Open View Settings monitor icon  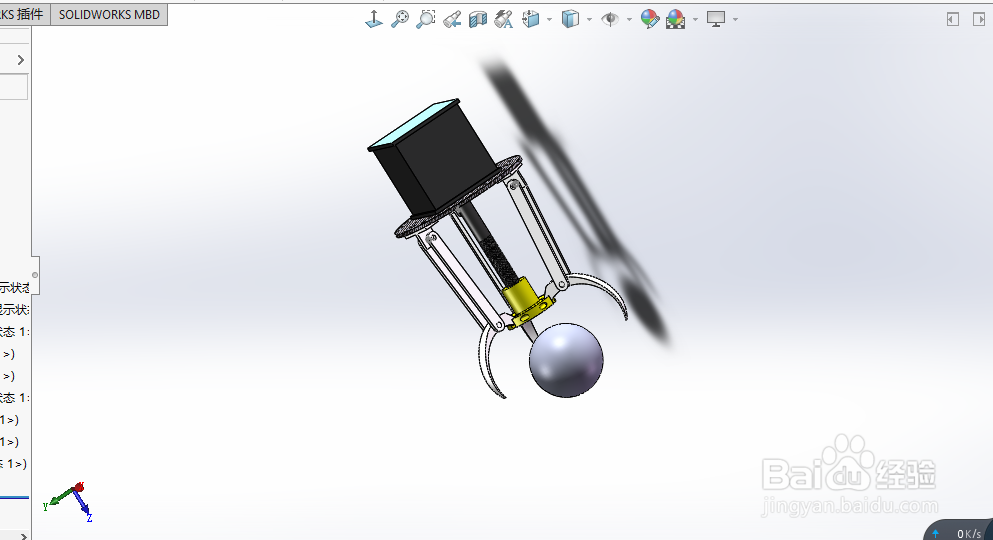click(716, 19)
